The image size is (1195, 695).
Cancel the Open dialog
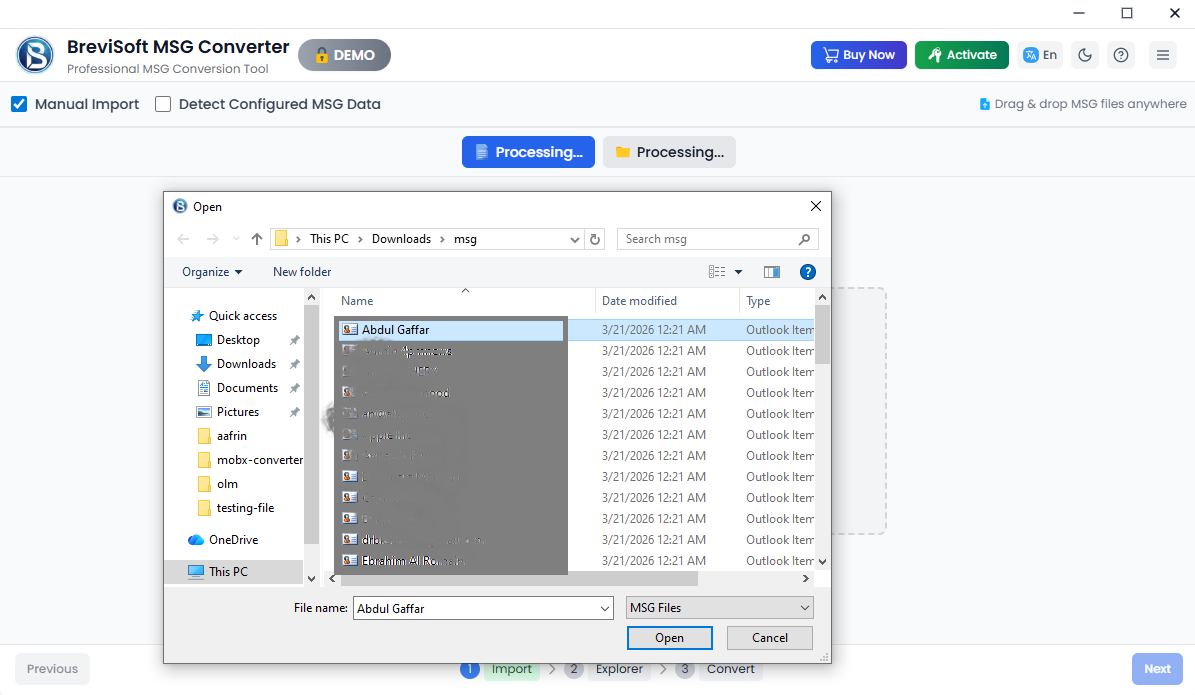770,638
